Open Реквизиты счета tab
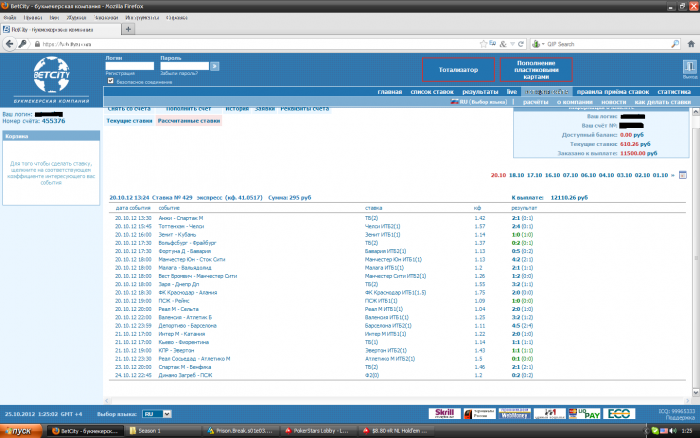The image size is (700, 438). click(304, 109)
